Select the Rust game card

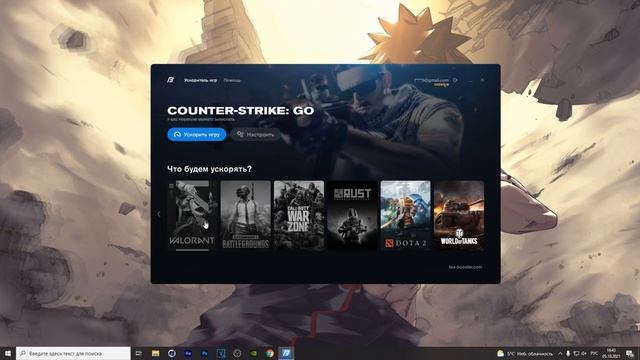click(x=352, y=215)
